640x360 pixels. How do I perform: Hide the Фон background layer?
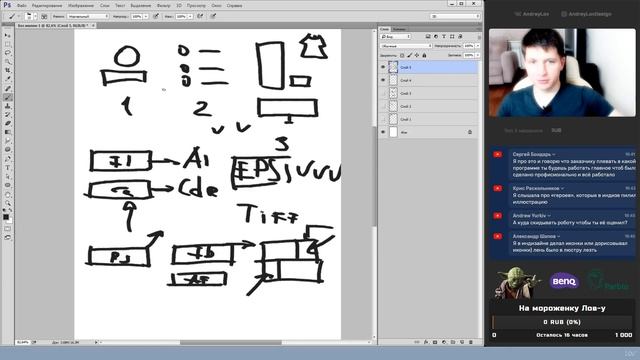pos(383,132)
